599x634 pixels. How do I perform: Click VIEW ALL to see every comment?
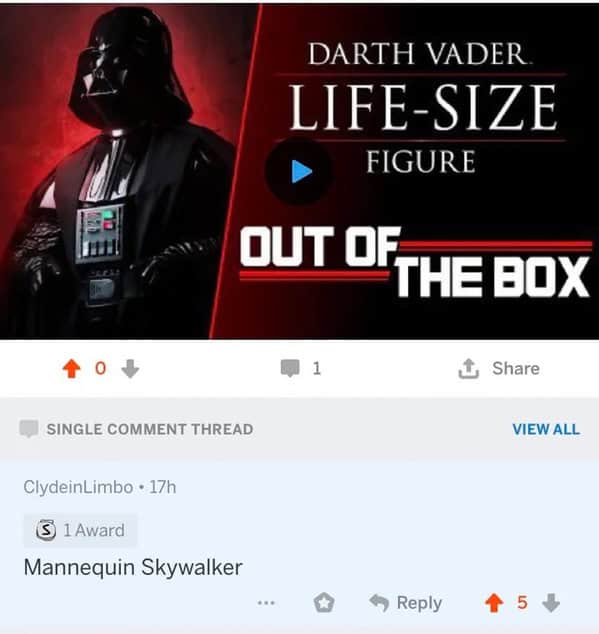[546, 429]
